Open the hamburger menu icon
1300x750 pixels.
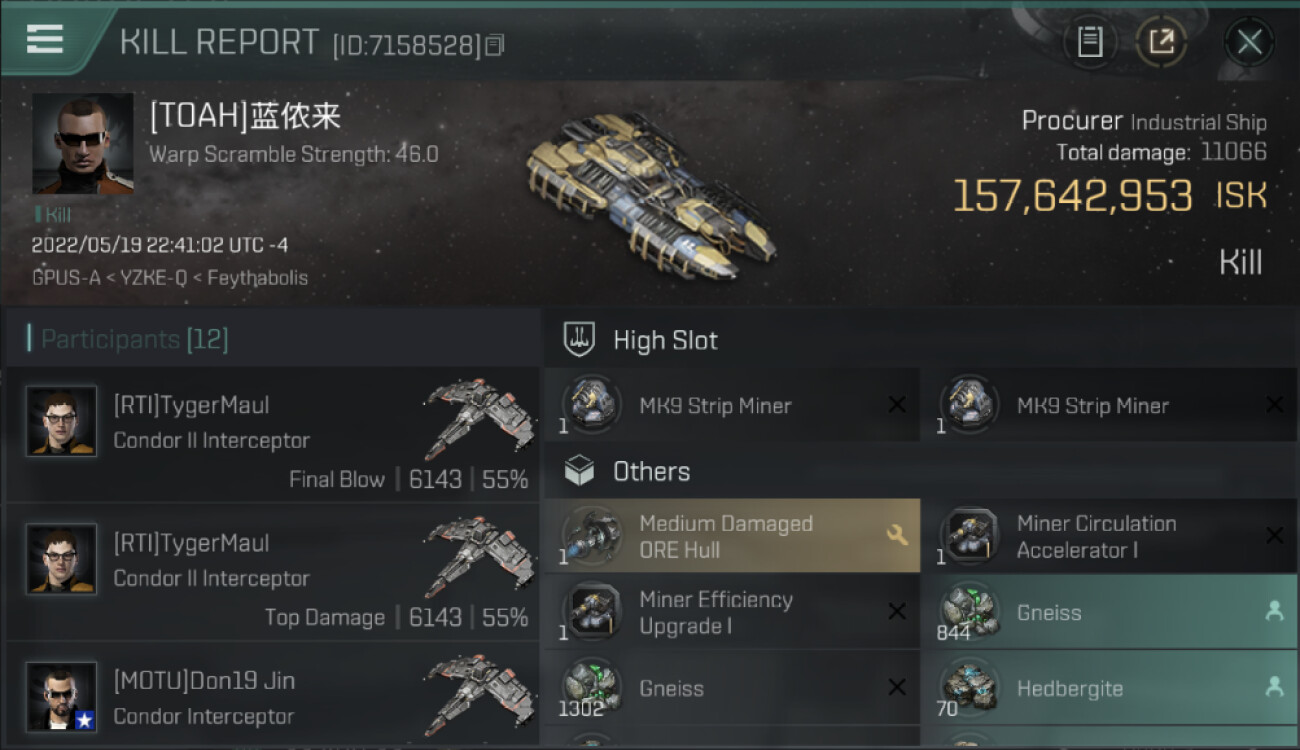(45, 39)
